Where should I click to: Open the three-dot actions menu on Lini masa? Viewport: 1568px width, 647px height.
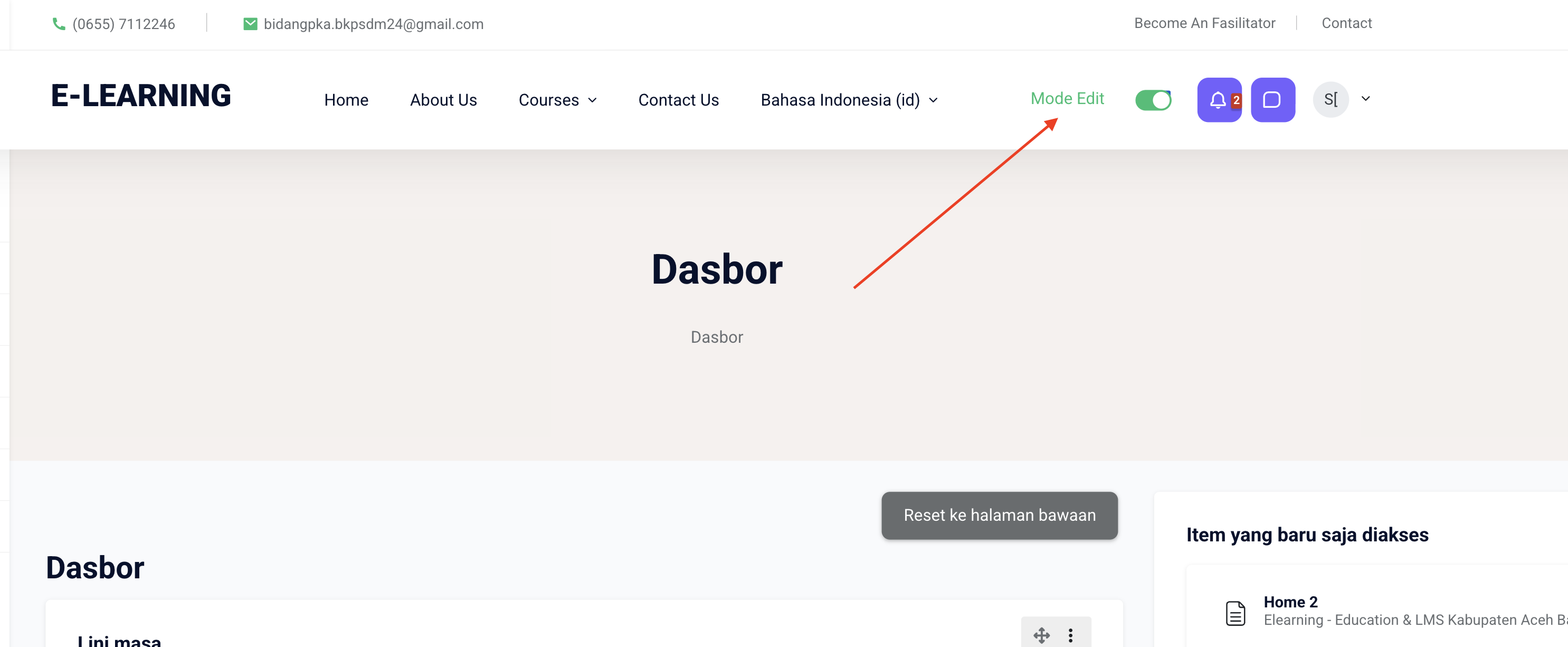pos(1071,635)
